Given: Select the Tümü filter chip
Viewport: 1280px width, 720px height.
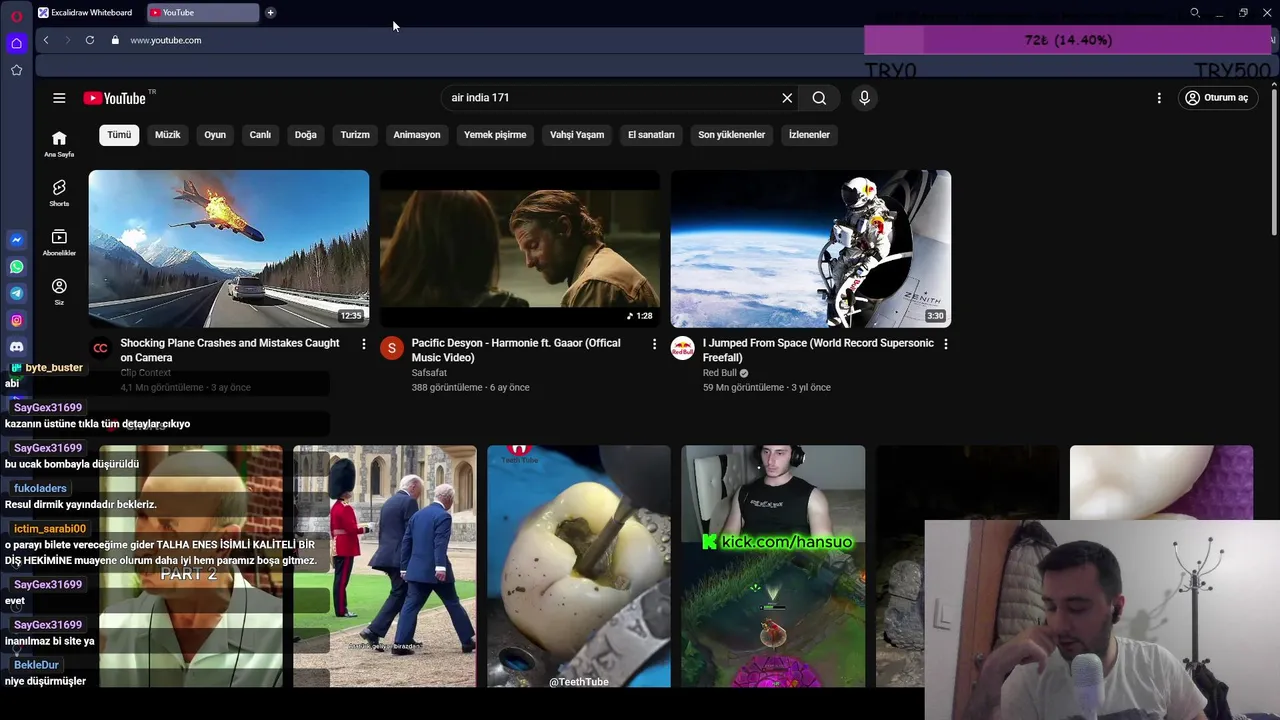Looking at the screenshot, I should pyautogui.click(x=119, y=135).
